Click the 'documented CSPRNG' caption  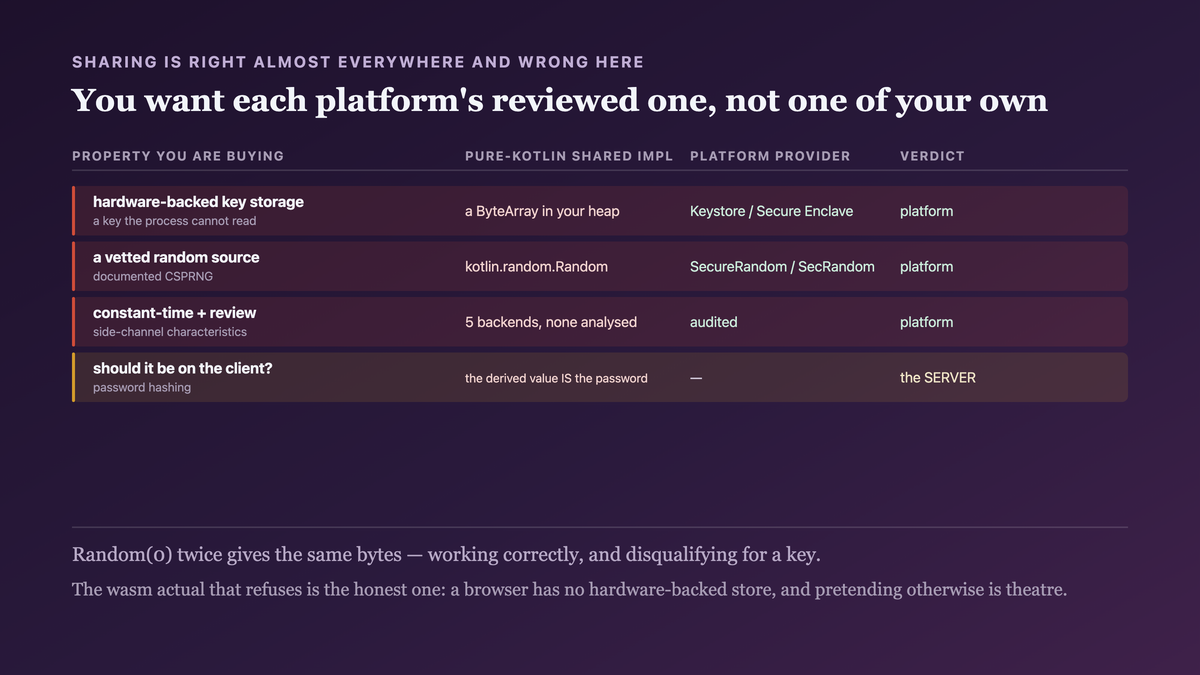coord(153,277)
